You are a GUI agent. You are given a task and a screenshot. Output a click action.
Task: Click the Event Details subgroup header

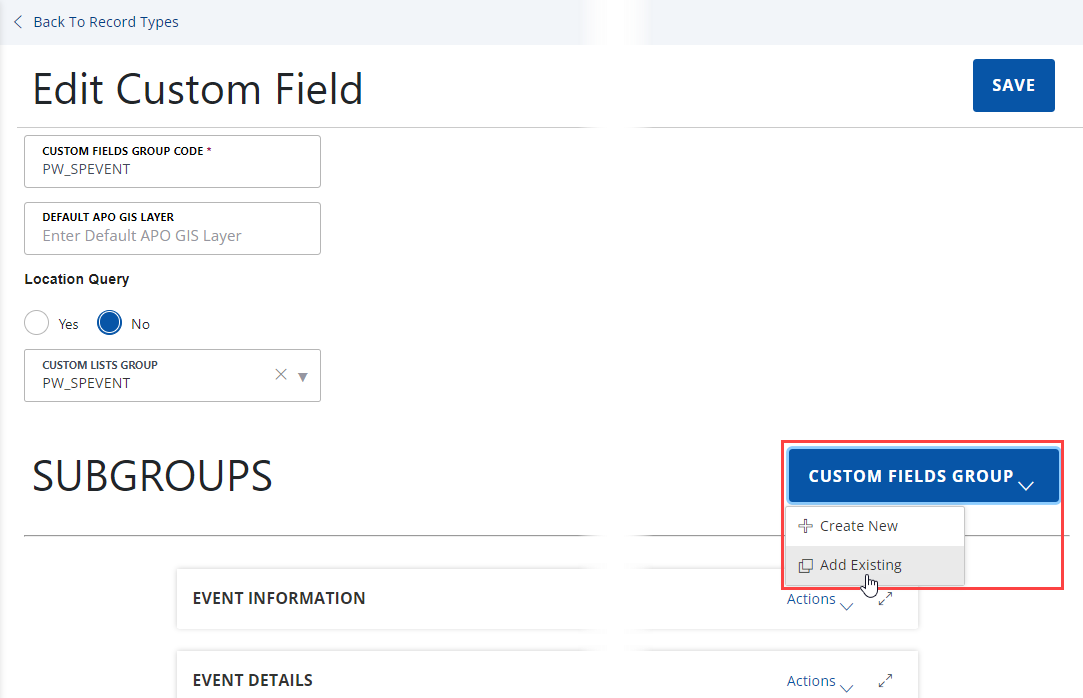pos(253,680)
